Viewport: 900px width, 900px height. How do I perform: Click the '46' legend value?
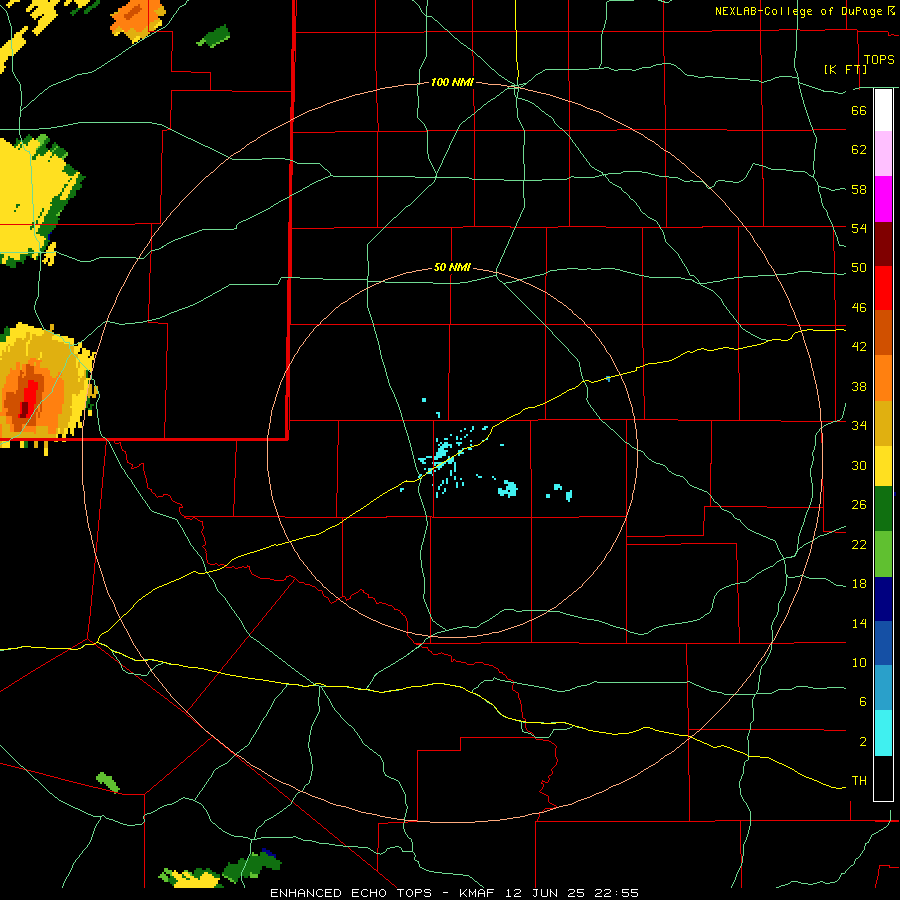(859, 308)
